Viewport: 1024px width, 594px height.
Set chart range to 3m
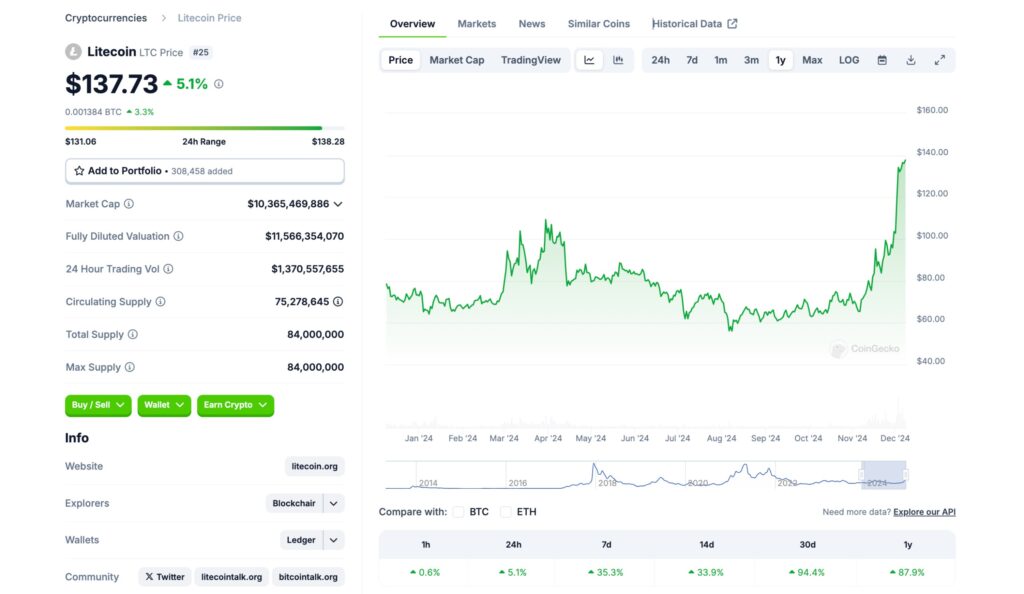click(751, 60)
